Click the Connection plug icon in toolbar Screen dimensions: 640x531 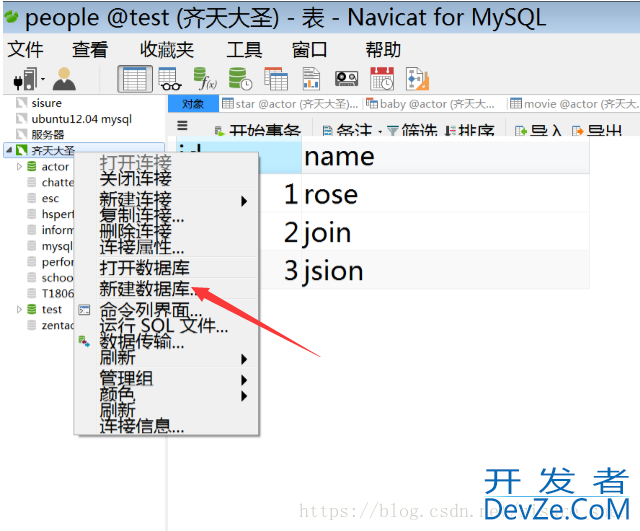tap(25, 79)
